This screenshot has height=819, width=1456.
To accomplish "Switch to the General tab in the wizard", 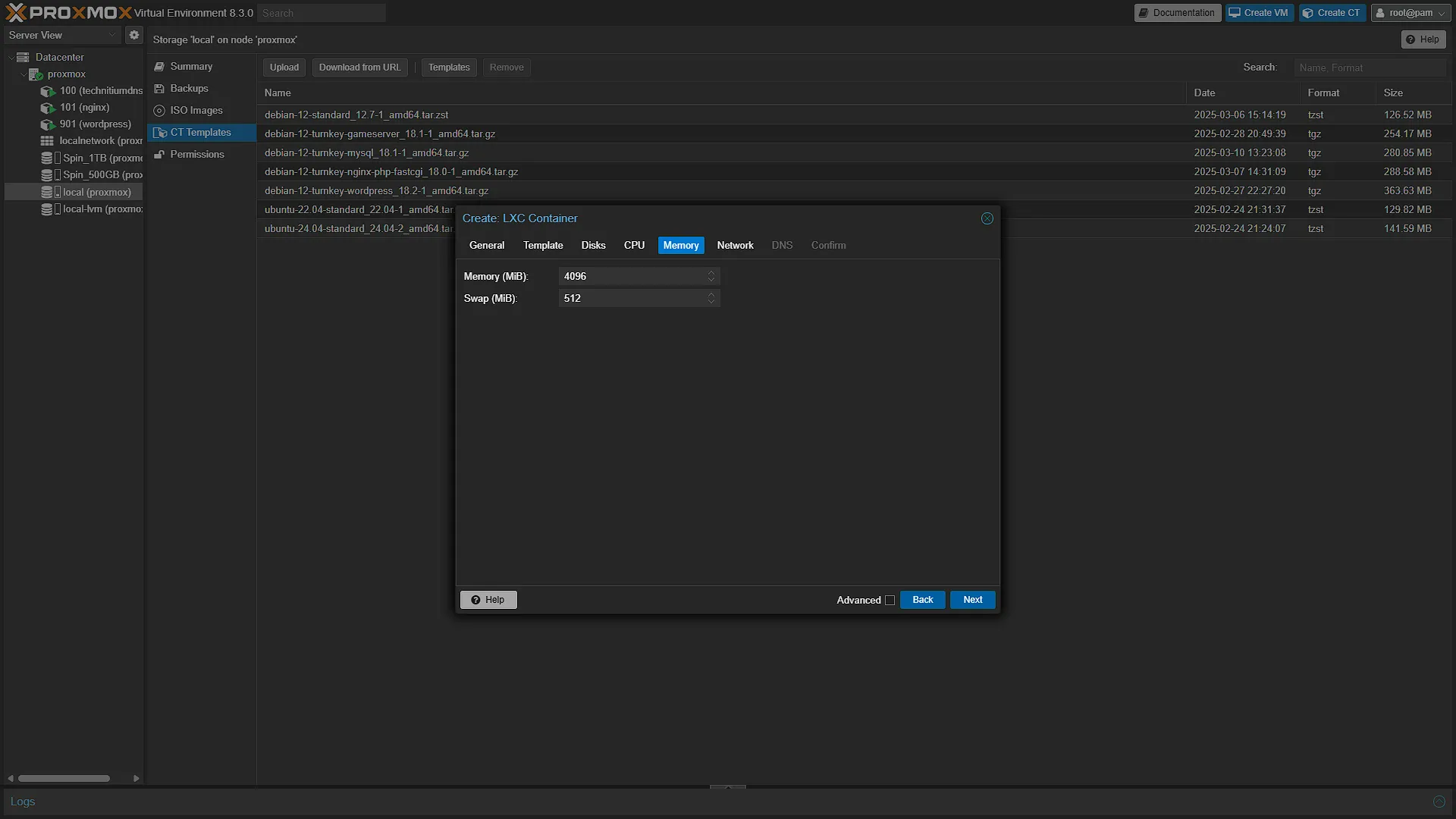I will (487, 246).
